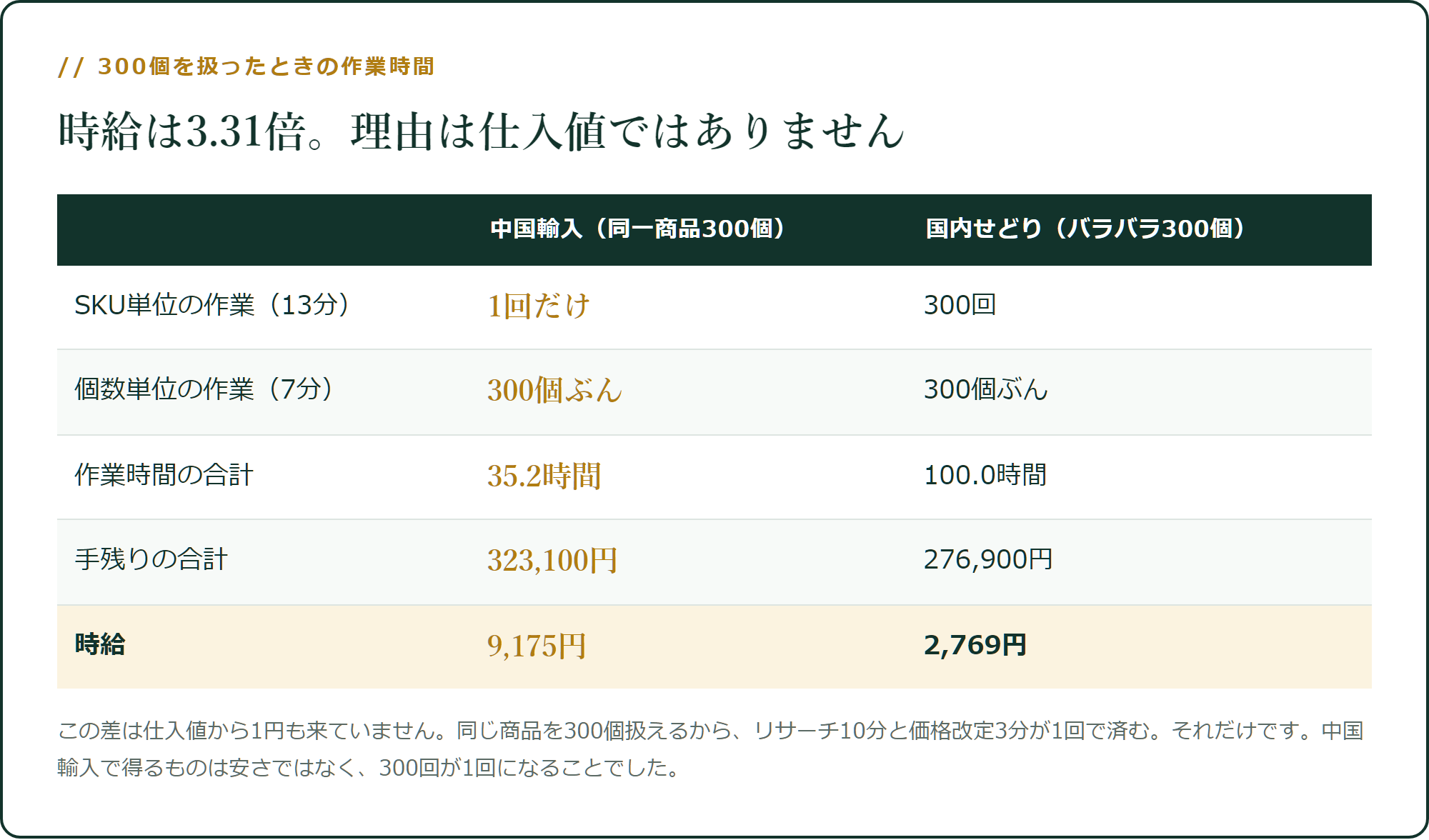The image size is (1429, 840).
Task: Click the cell '300回'
Action: [x=960, y=305]
